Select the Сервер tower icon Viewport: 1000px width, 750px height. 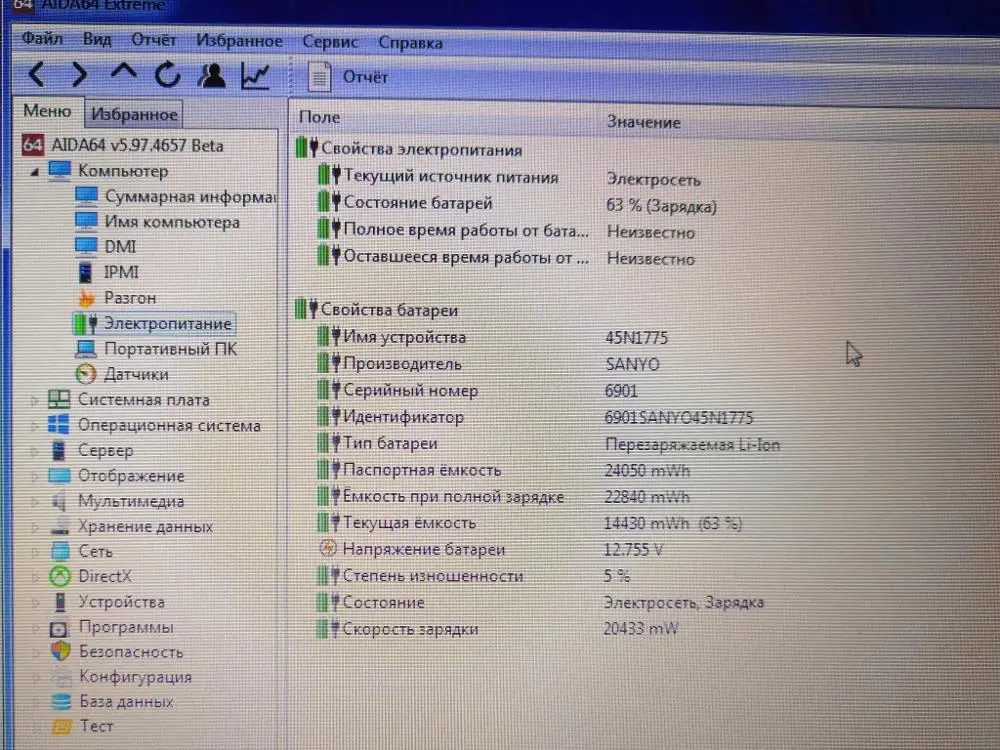pyautogui.click(x=59, y=450)
